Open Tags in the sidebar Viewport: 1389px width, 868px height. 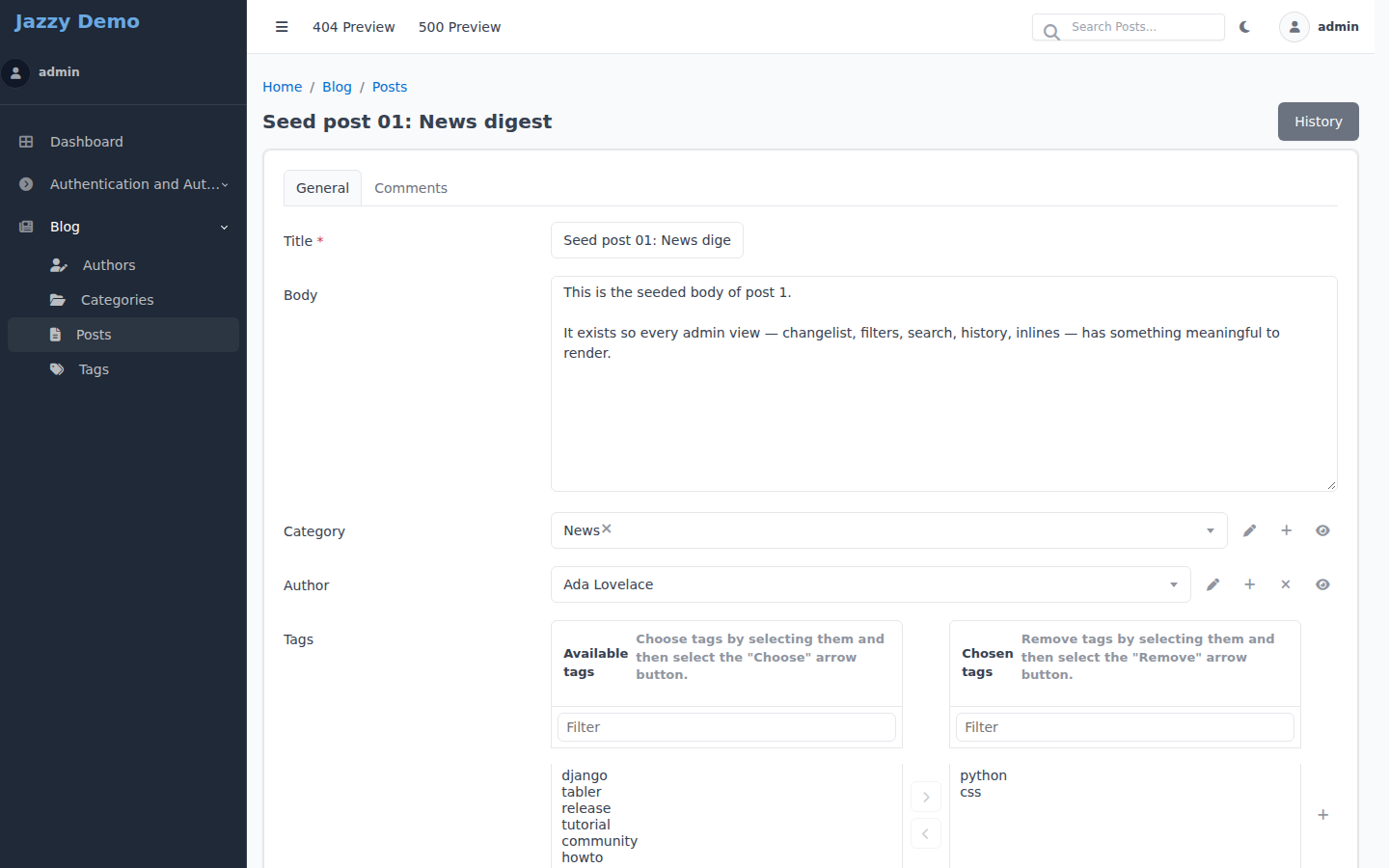click(x=123, y=369)
